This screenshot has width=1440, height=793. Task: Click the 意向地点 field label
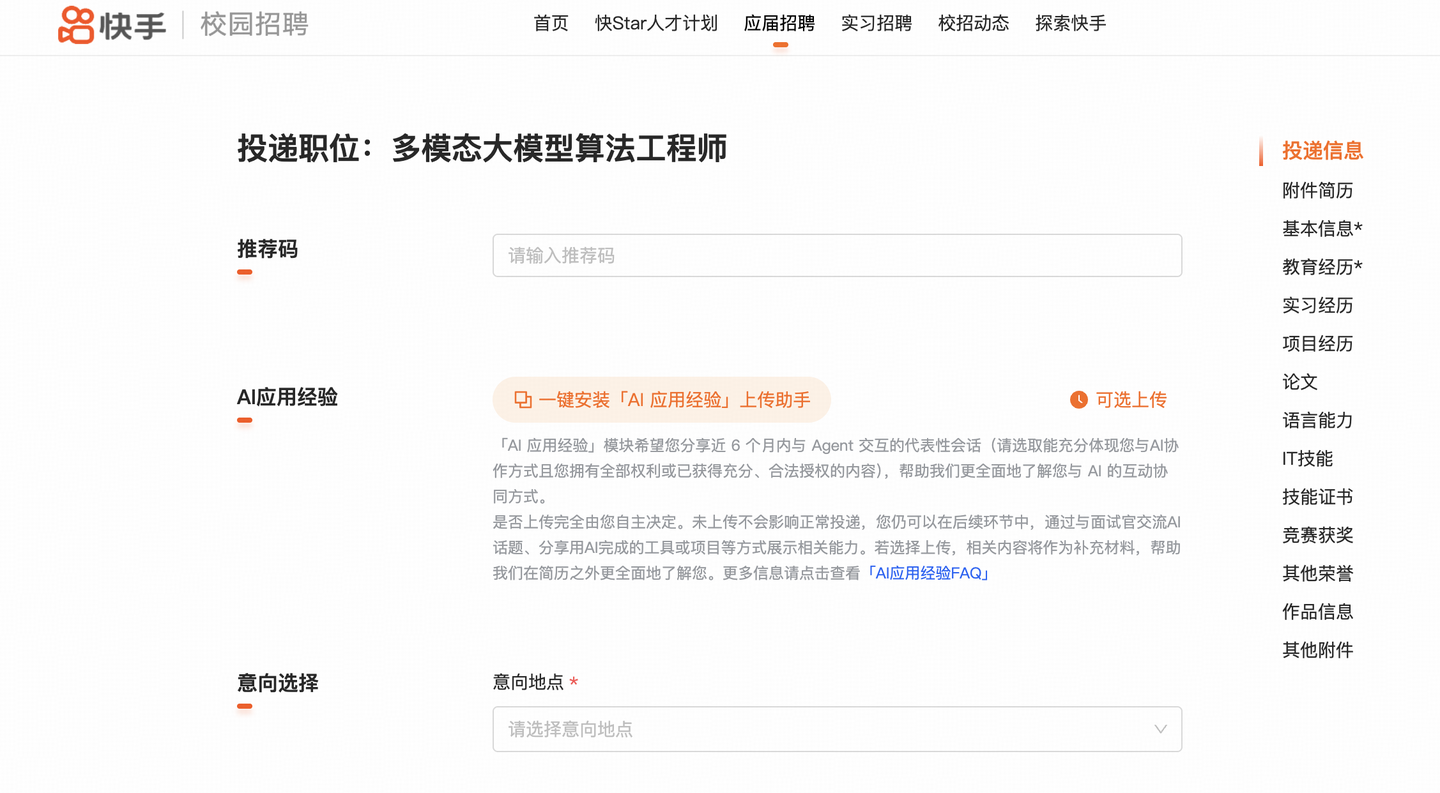tap(528, 682)
